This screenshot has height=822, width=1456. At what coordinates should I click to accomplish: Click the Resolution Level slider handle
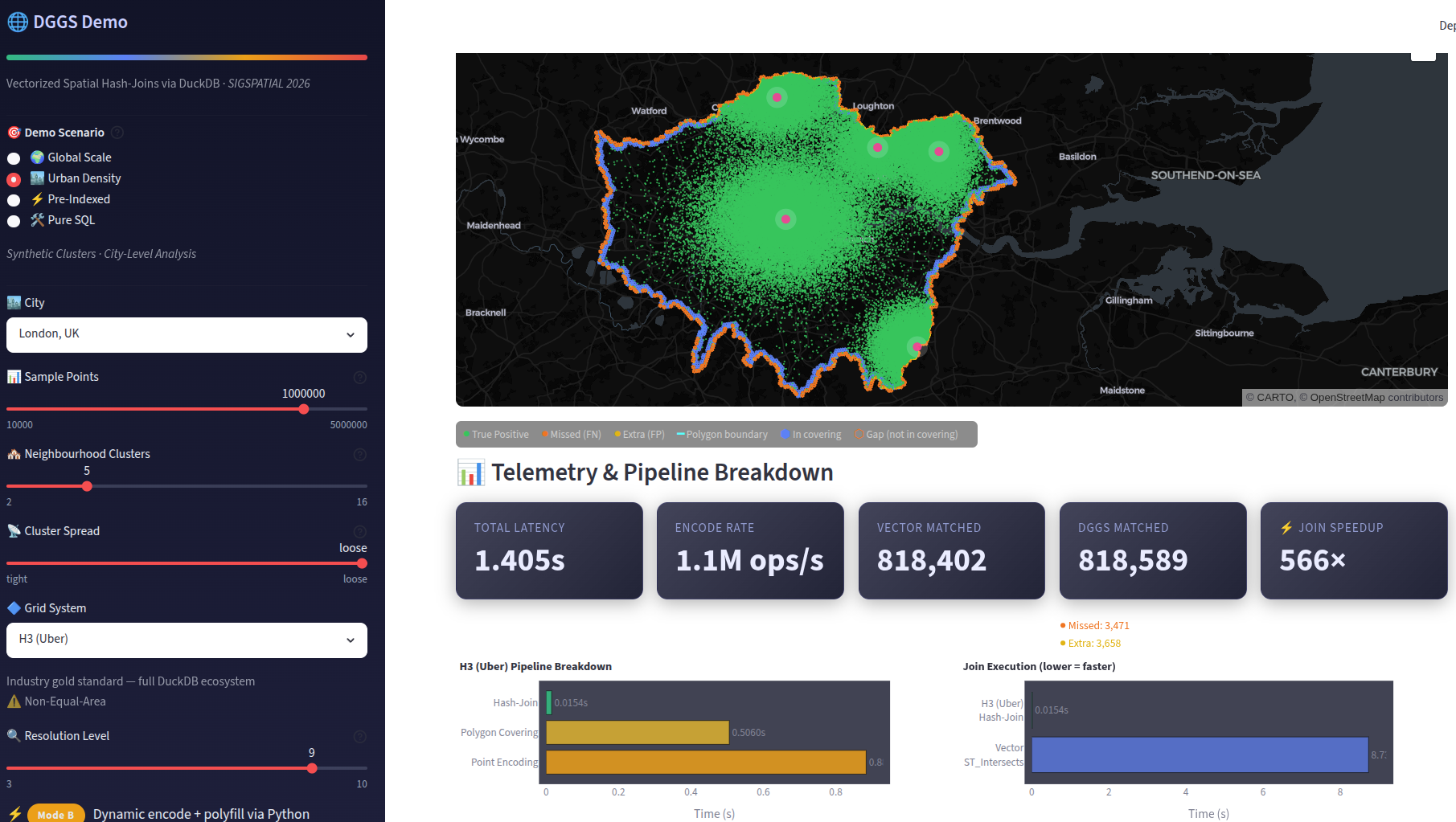click(312, 768)
